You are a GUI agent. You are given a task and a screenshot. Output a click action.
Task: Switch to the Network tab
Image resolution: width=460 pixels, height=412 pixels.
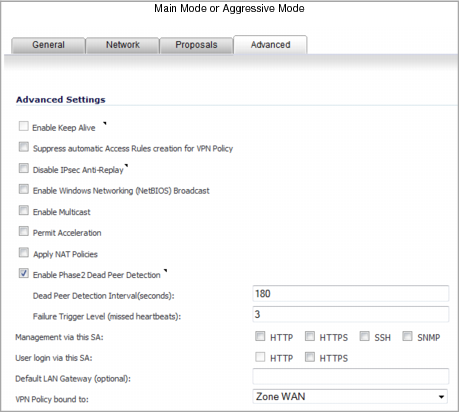(x=123, y=45)
